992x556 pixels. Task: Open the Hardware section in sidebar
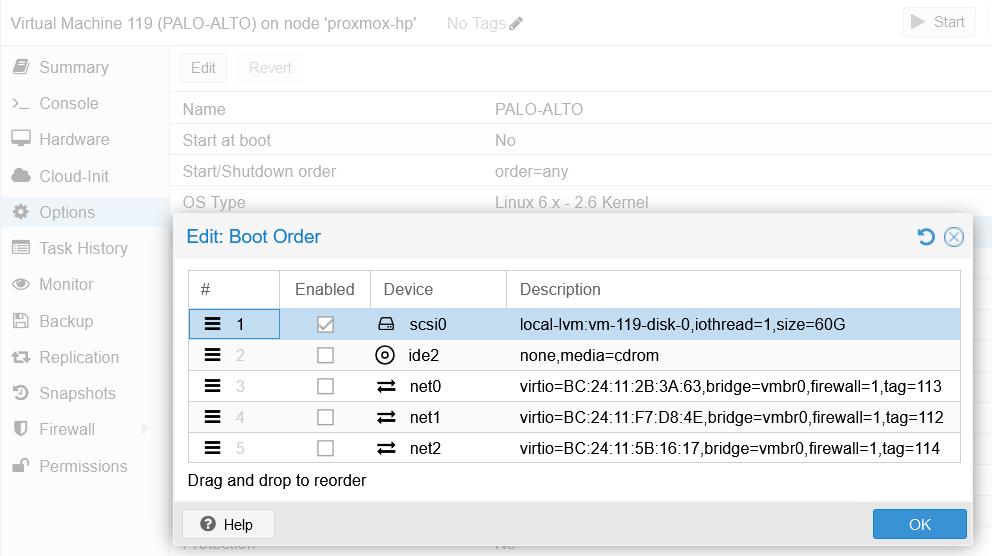pos(74,140)
